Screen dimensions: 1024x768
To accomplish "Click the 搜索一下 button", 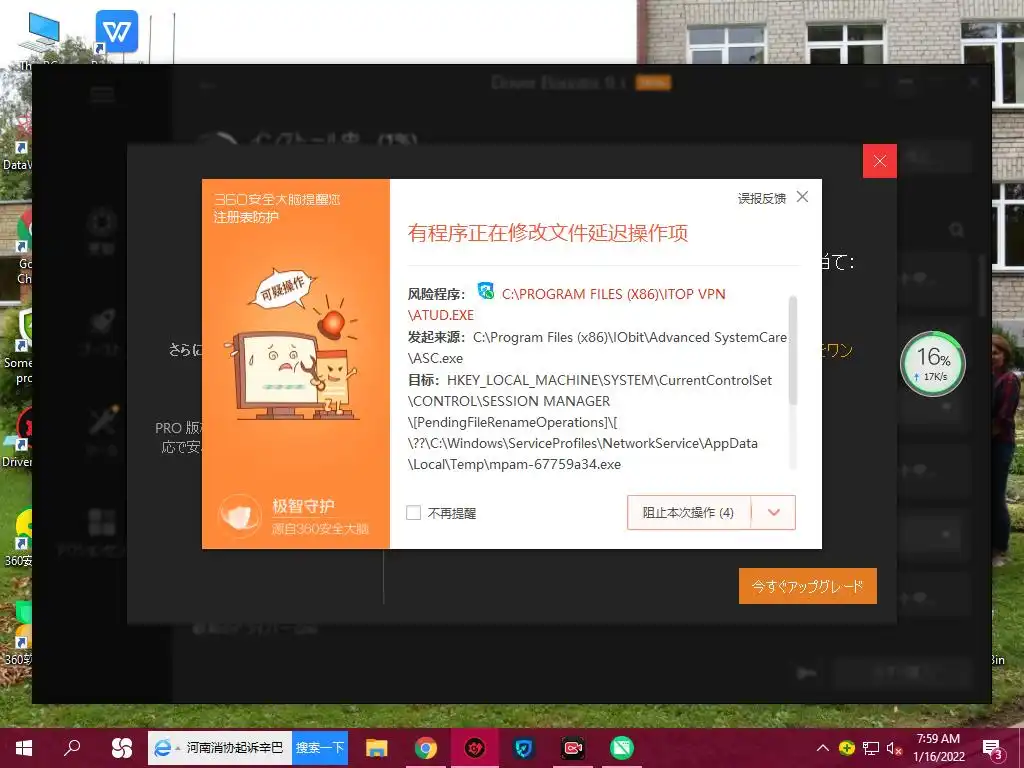I will (319, 748).
